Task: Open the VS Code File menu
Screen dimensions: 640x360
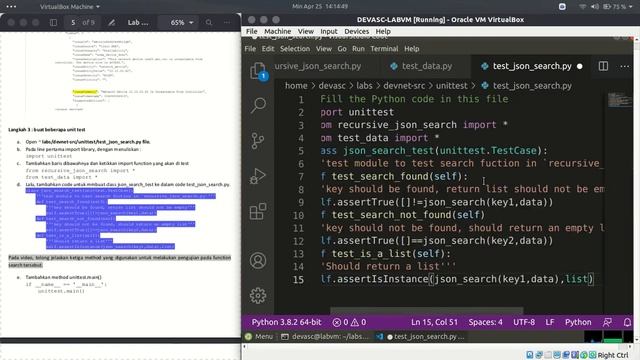Action: click(250, 49)
